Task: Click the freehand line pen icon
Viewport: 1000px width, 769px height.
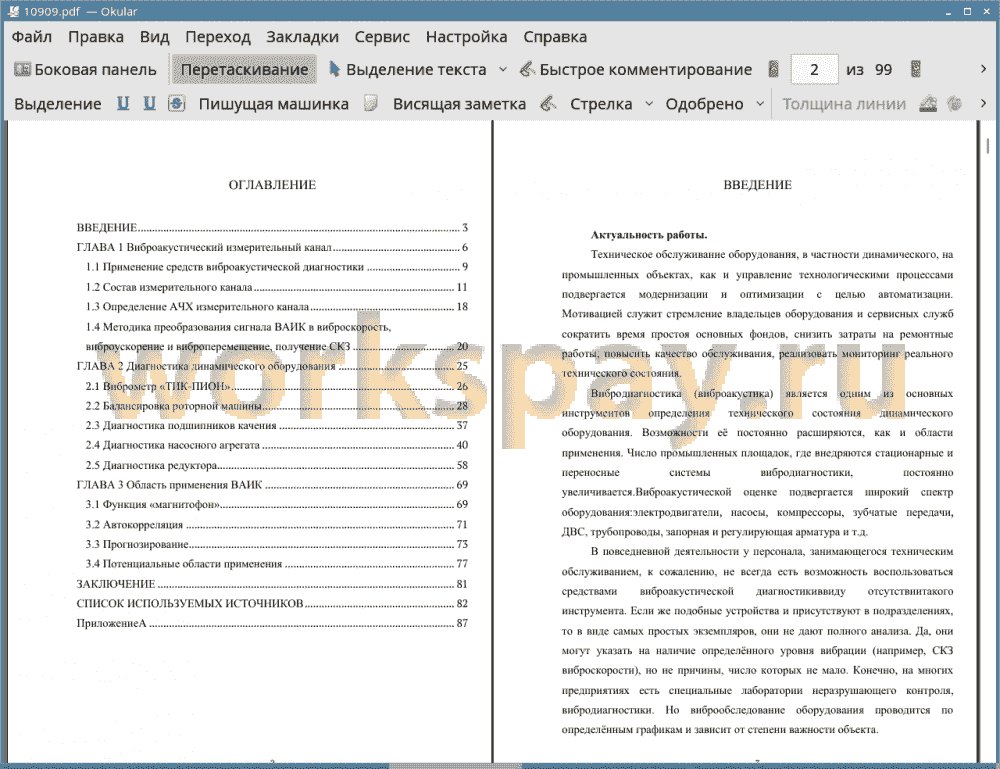Action: point(548,103)
